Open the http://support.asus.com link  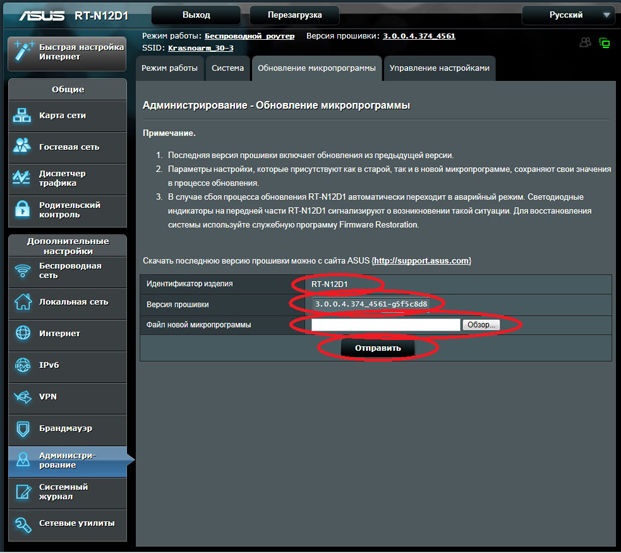coord(422,261)
